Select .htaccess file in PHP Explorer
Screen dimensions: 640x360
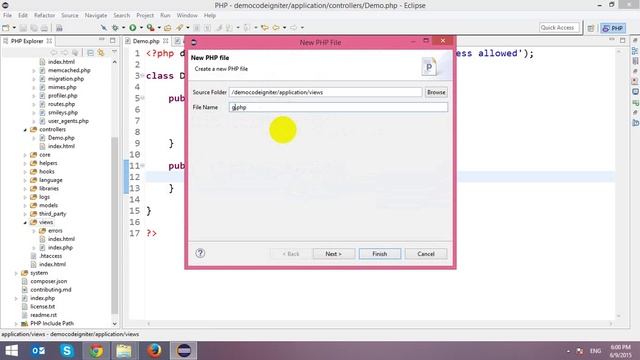pyautogui.click(x=50, y=256)
